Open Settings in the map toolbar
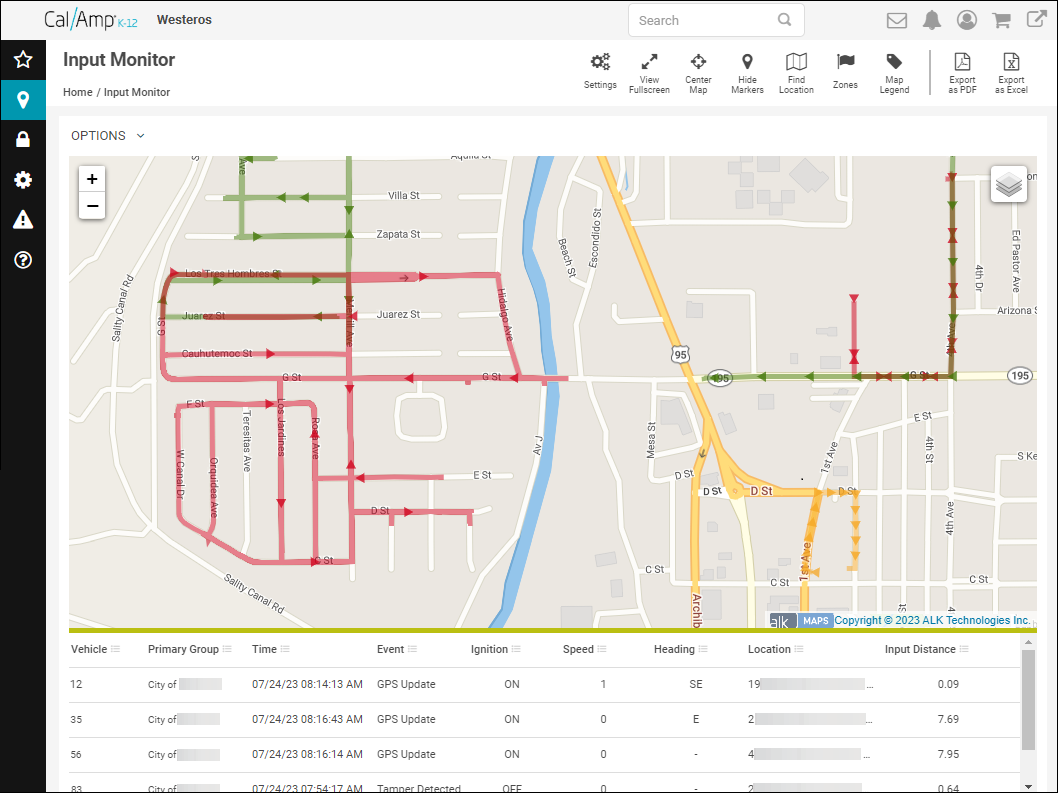 (x=600, y=71)
